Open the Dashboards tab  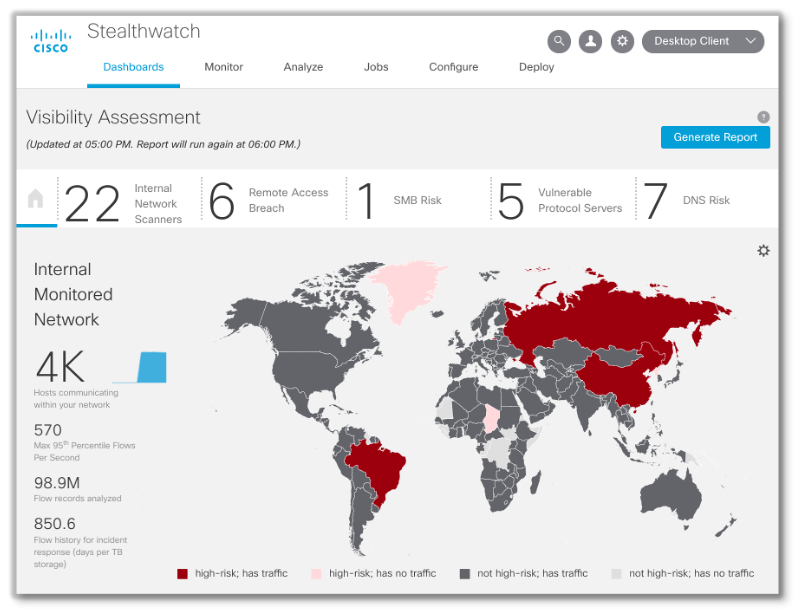coord(133,67)
